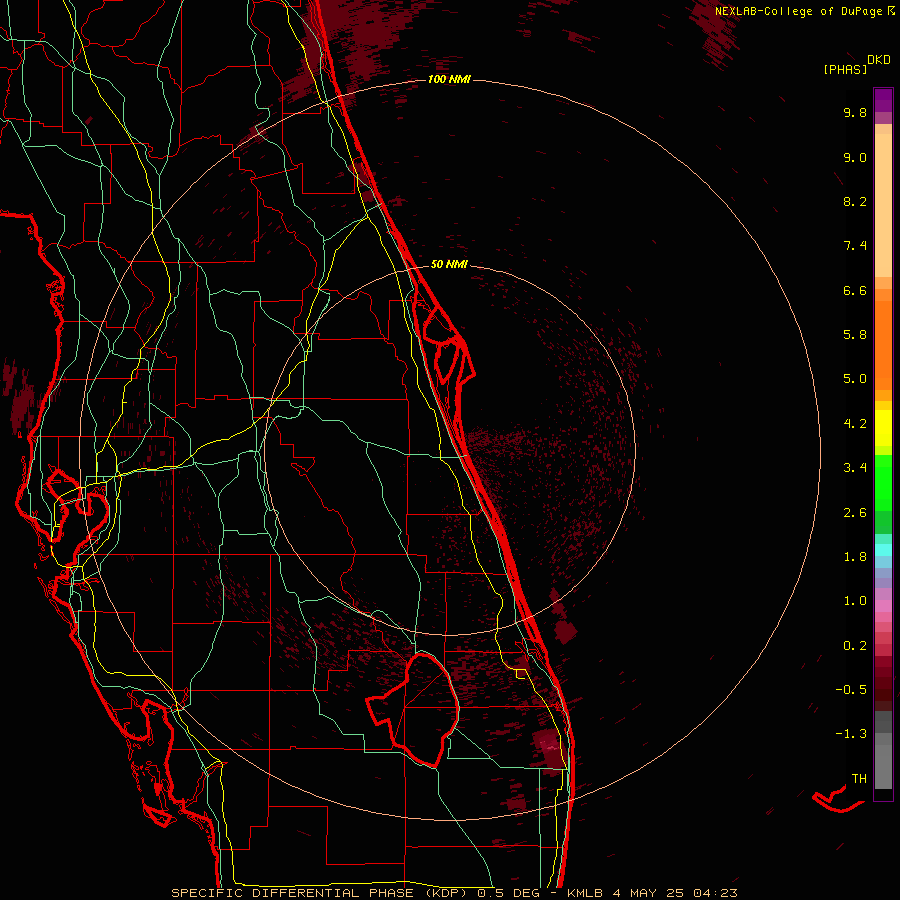Click the TH threshold label
This screenshot has width=900, height=900.
coord(859,779)
